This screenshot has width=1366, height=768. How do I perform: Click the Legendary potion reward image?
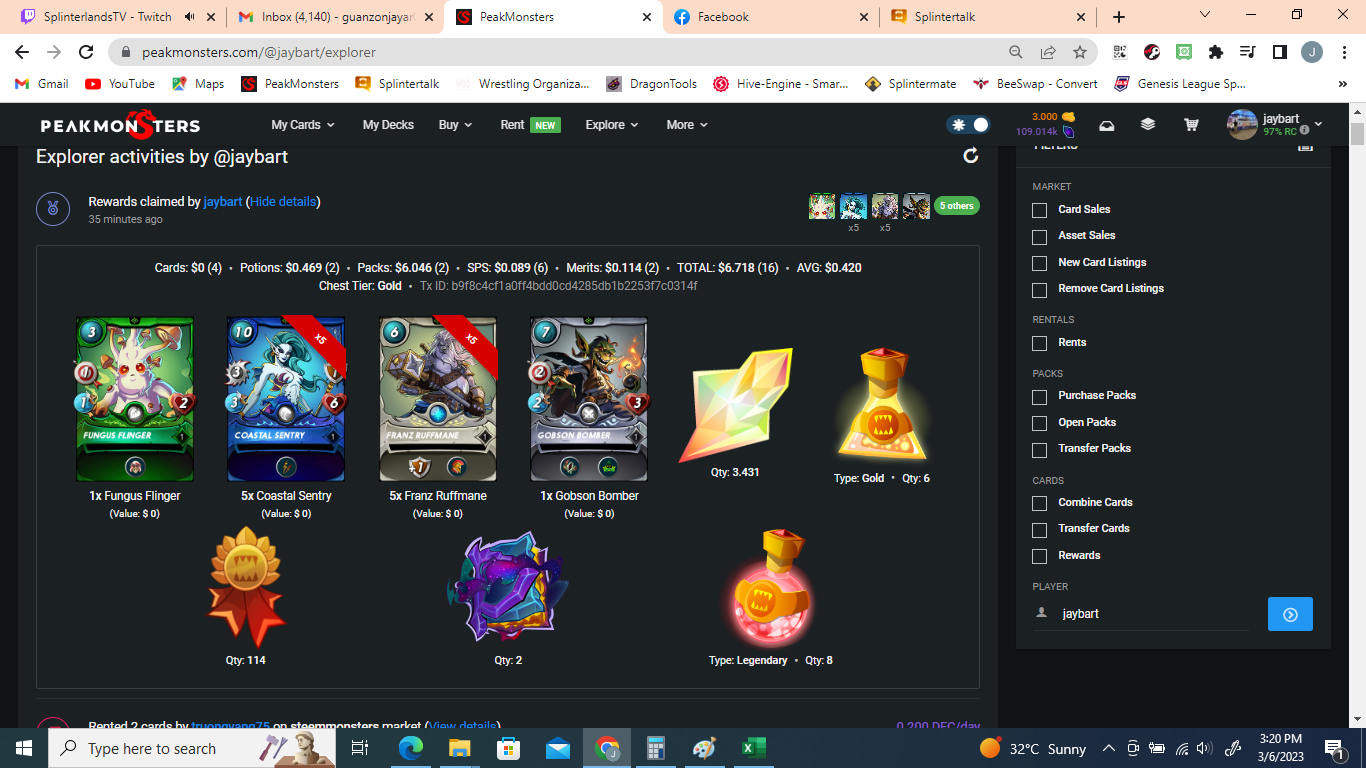click(x=771, y=587)
